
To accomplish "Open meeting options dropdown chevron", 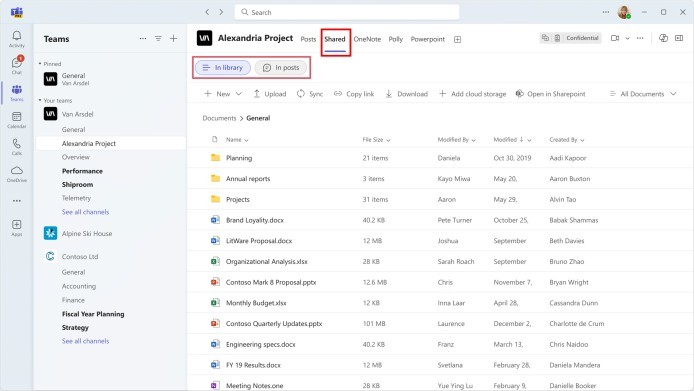I will click(627, 38).
